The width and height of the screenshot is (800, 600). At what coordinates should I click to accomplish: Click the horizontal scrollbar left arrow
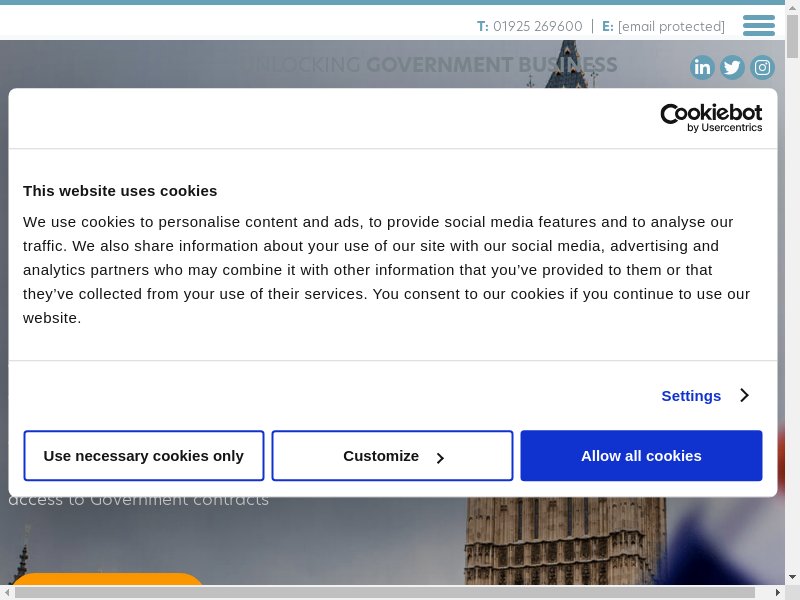pyautogui.click(x=7, y=592)
